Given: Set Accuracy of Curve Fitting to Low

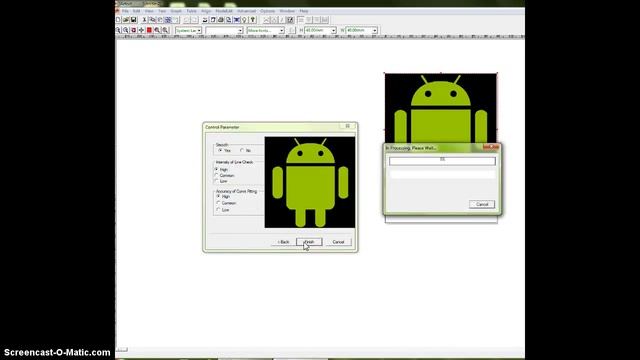Looking at the screenshot, I should [219, 210].
